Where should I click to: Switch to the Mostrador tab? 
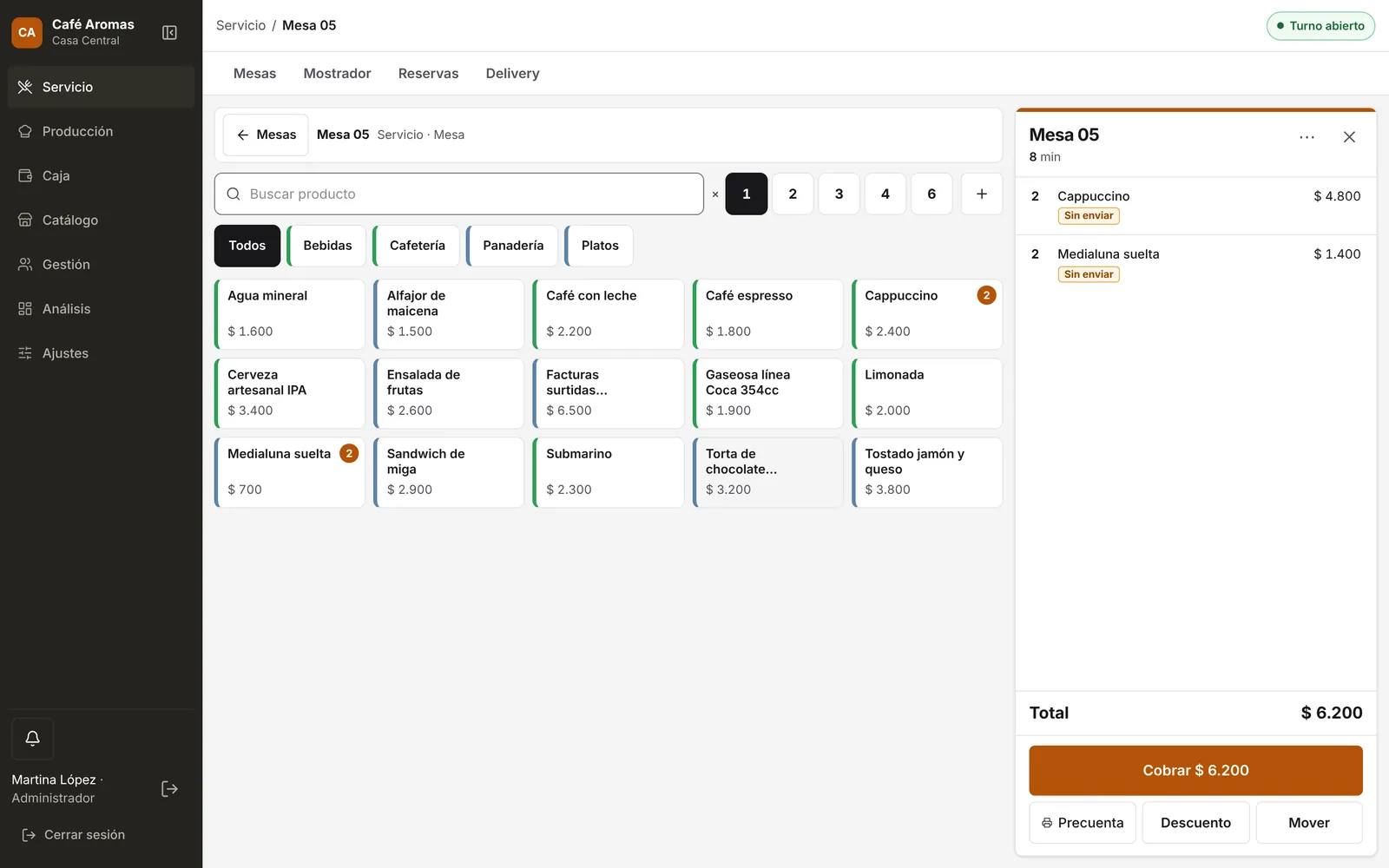pyautogui.click(x=337, y=74)
